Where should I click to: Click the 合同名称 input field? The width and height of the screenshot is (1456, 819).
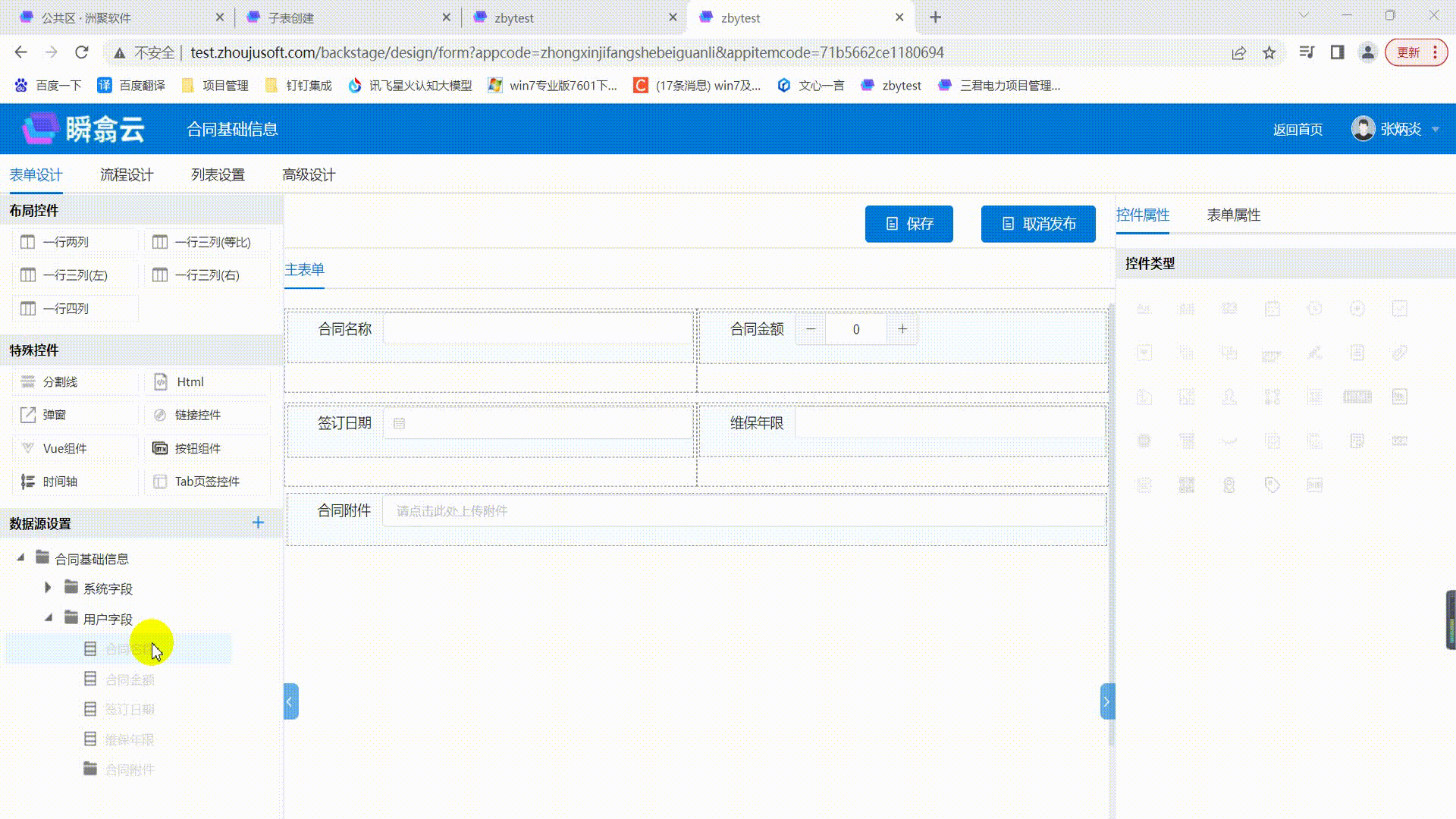point(537,329)
